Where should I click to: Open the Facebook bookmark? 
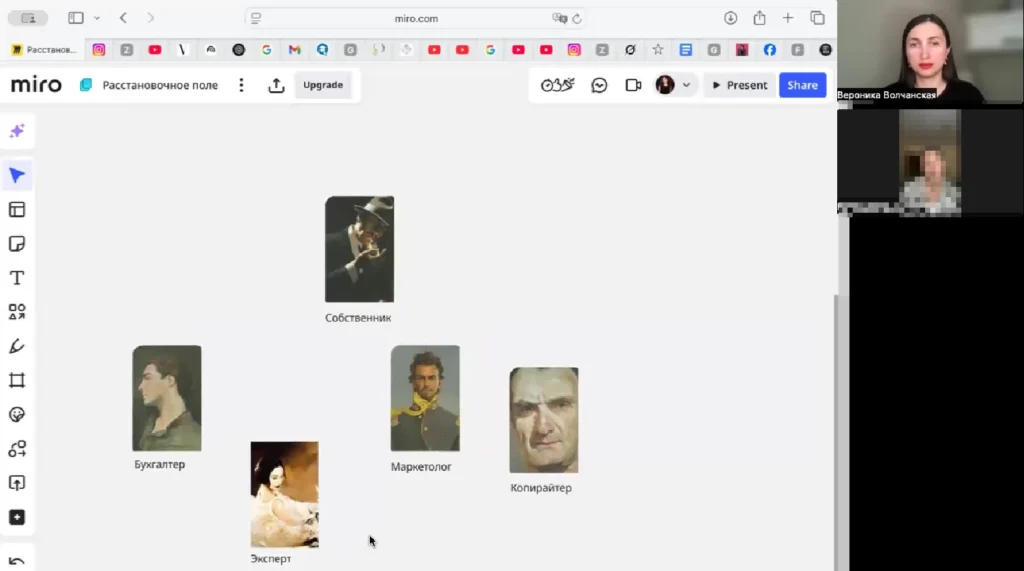[x=769, y=50]
